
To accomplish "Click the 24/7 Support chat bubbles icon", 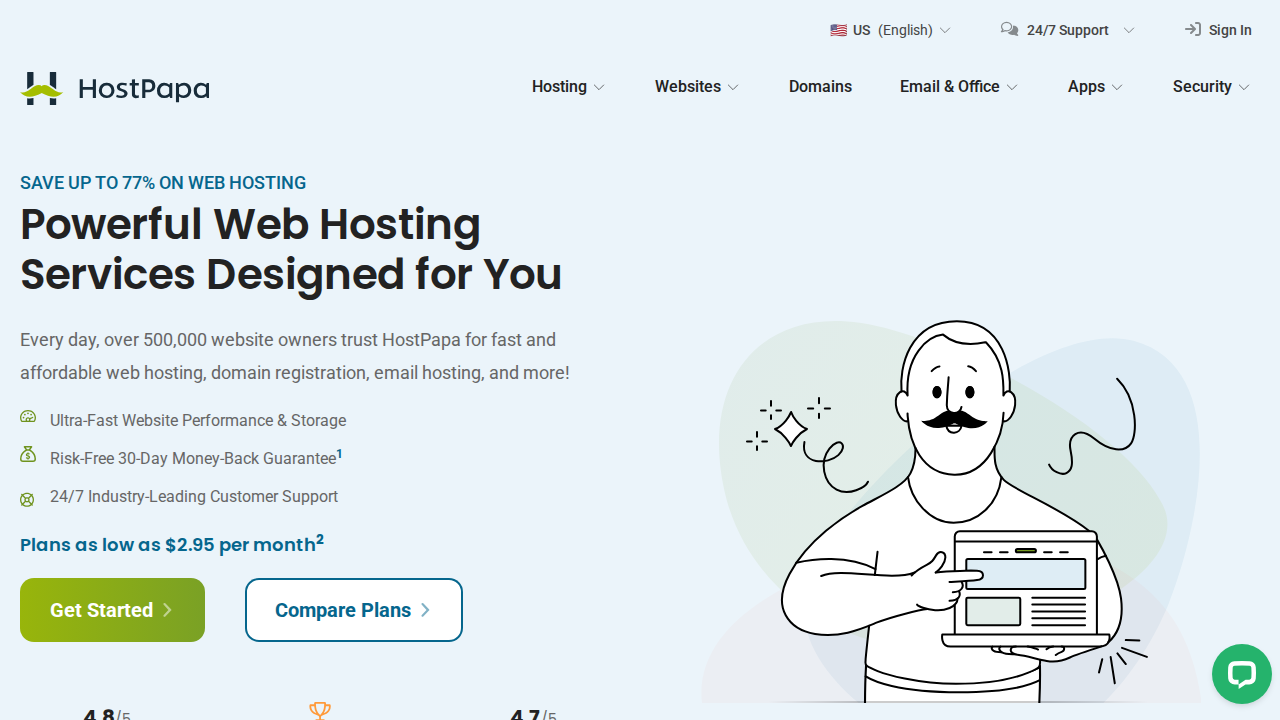I will tap(1009, 30).
